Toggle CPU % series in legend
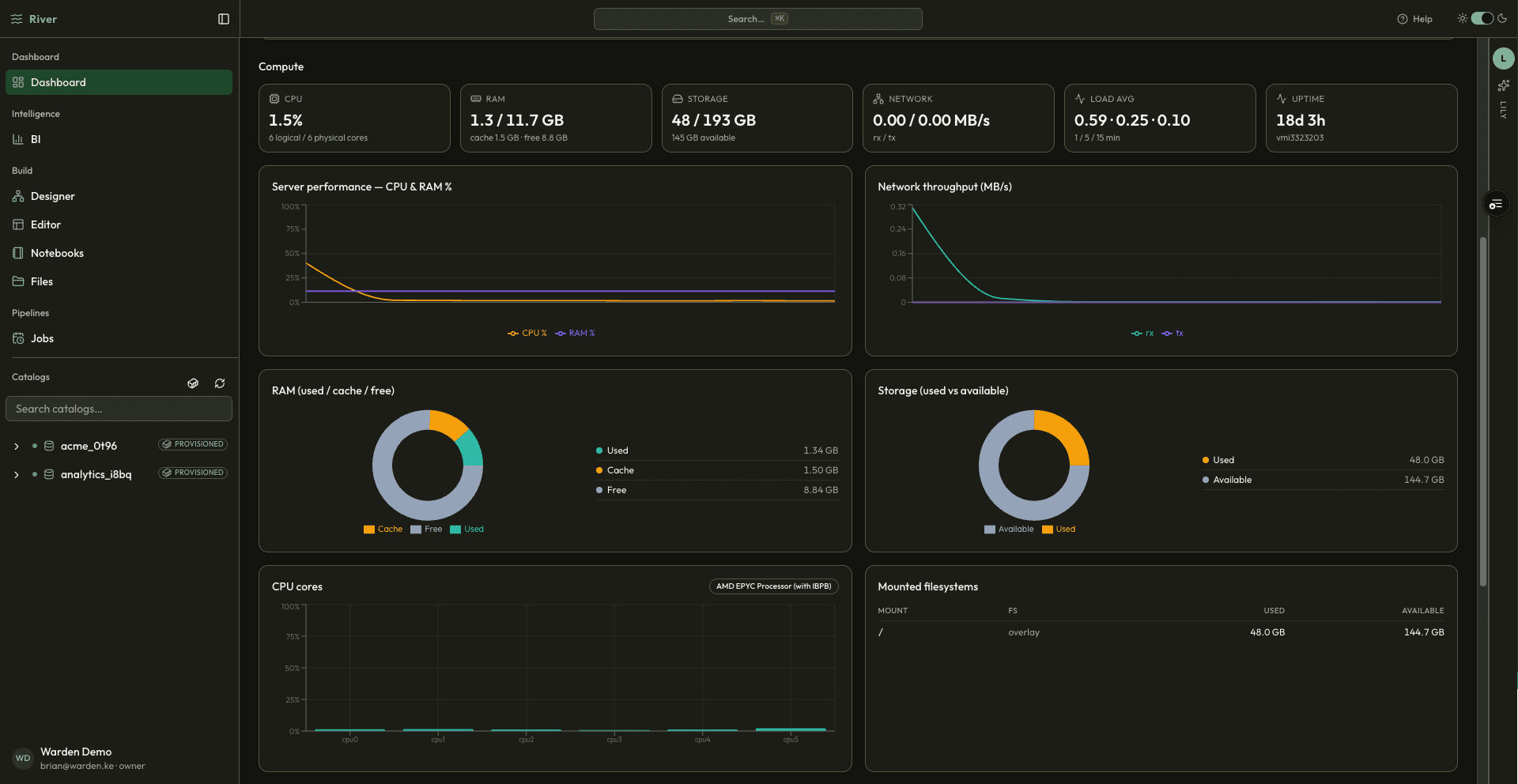Screen dimensions: 1518x784 click(x=527, y=334)
